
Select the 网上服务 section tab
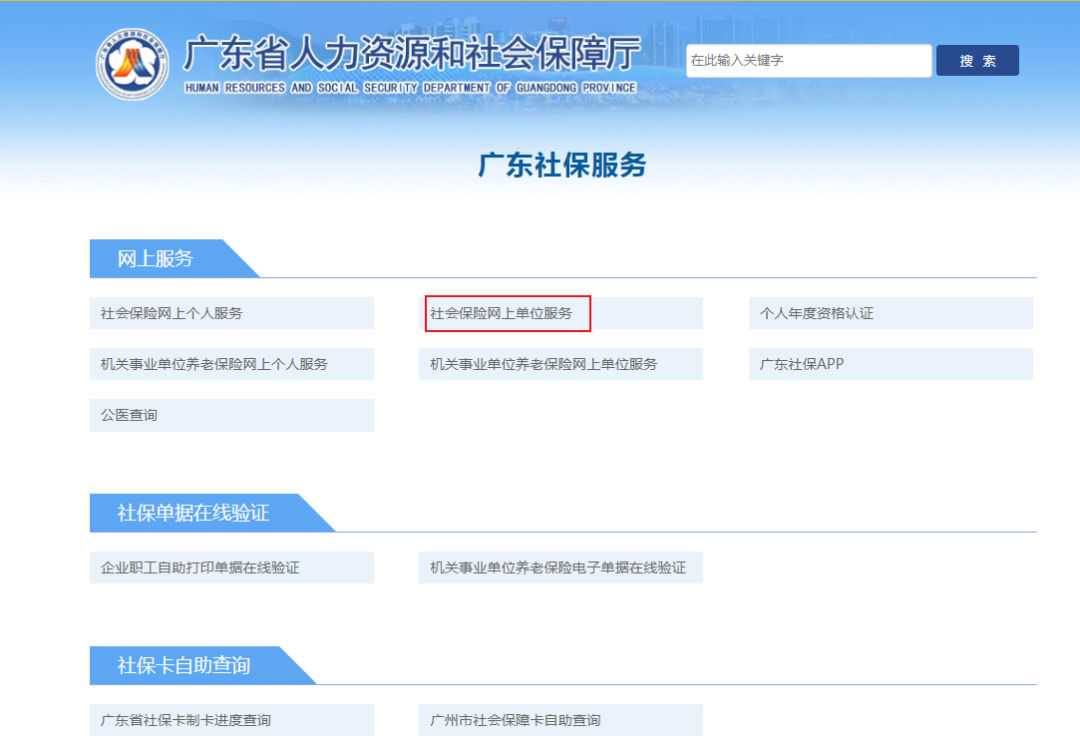click(x=156, y=259)
